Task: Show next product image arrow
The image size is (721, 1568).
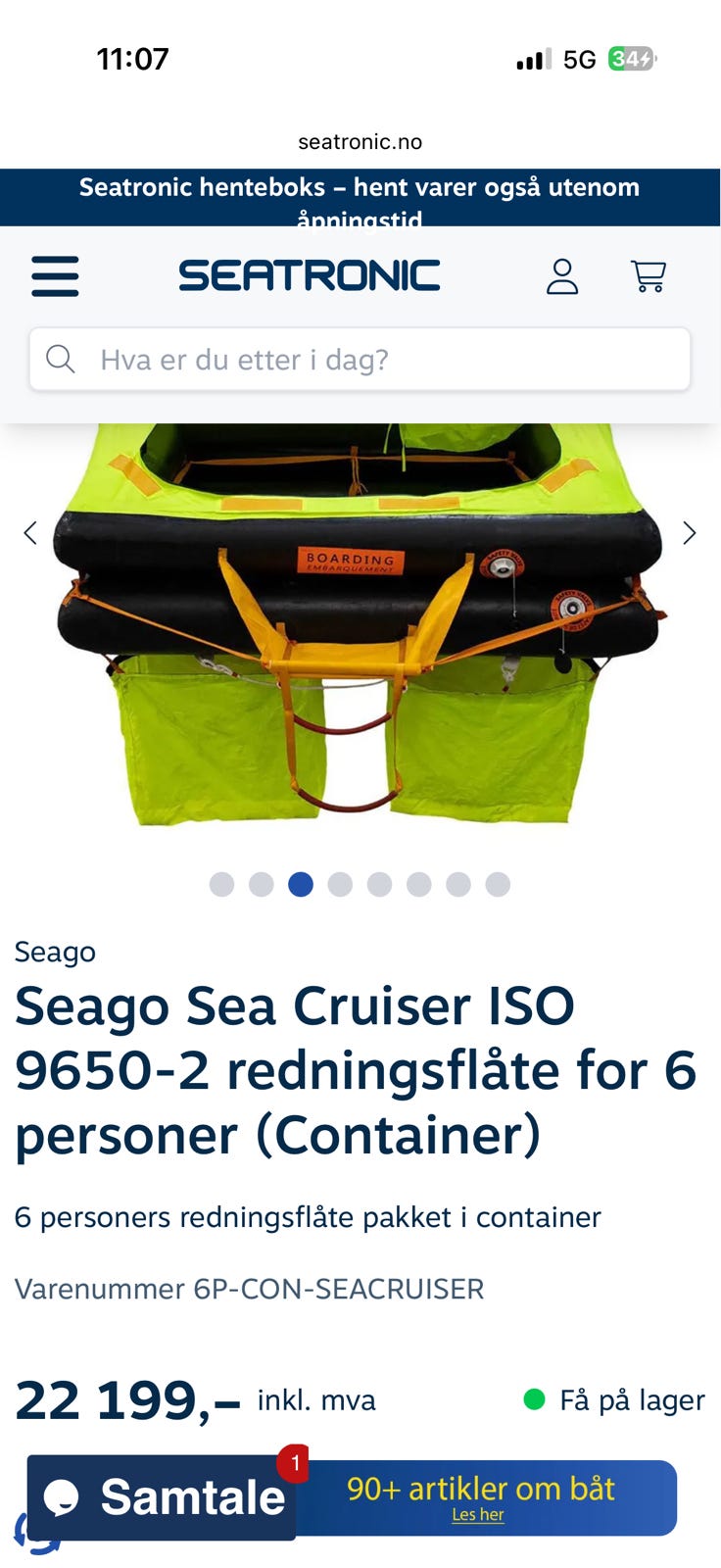Action: point(690,533)
